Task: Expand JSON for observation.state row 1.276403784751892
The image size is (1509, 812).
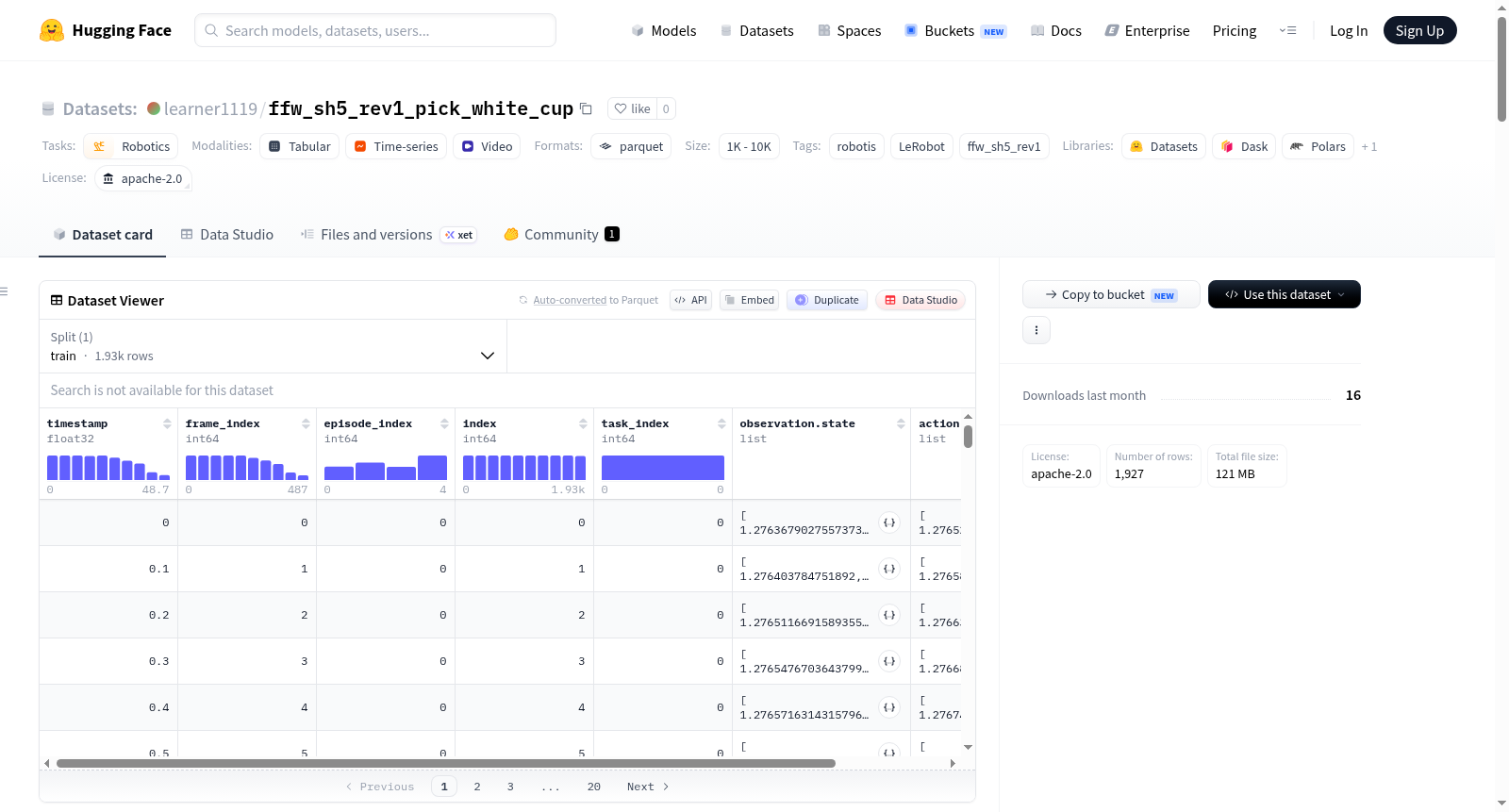Action: [x=889, y=569]
